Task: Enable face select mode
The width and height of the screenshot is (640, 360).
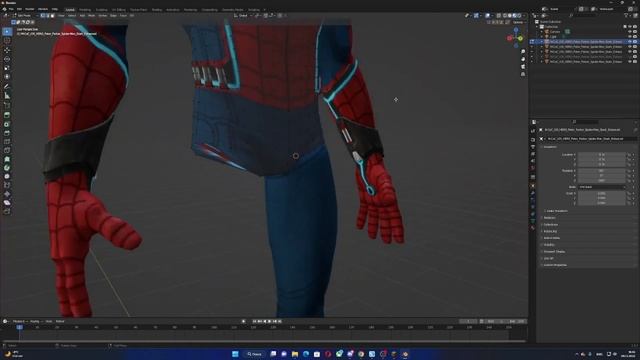Action: (52, 16)
